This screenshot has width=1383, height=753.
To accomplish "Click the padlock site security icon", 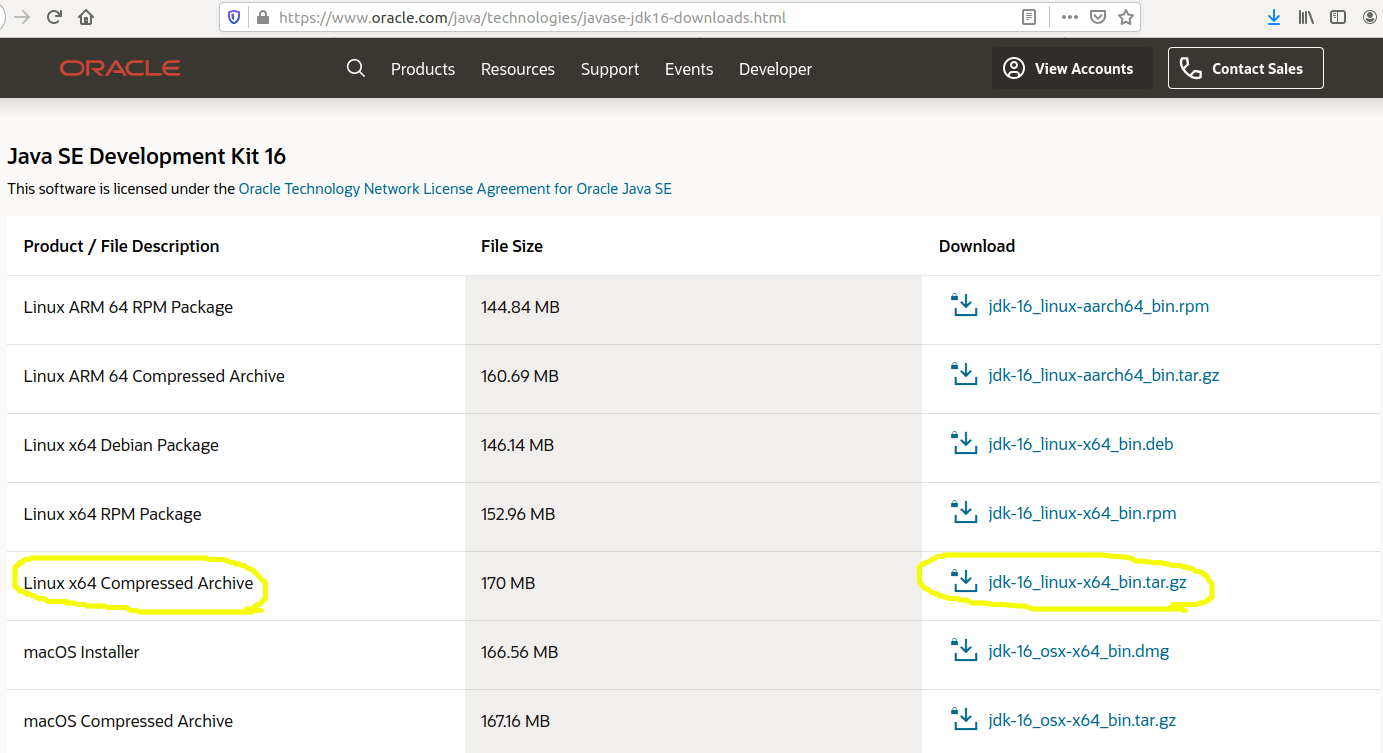I will click(x=263, y=17).
